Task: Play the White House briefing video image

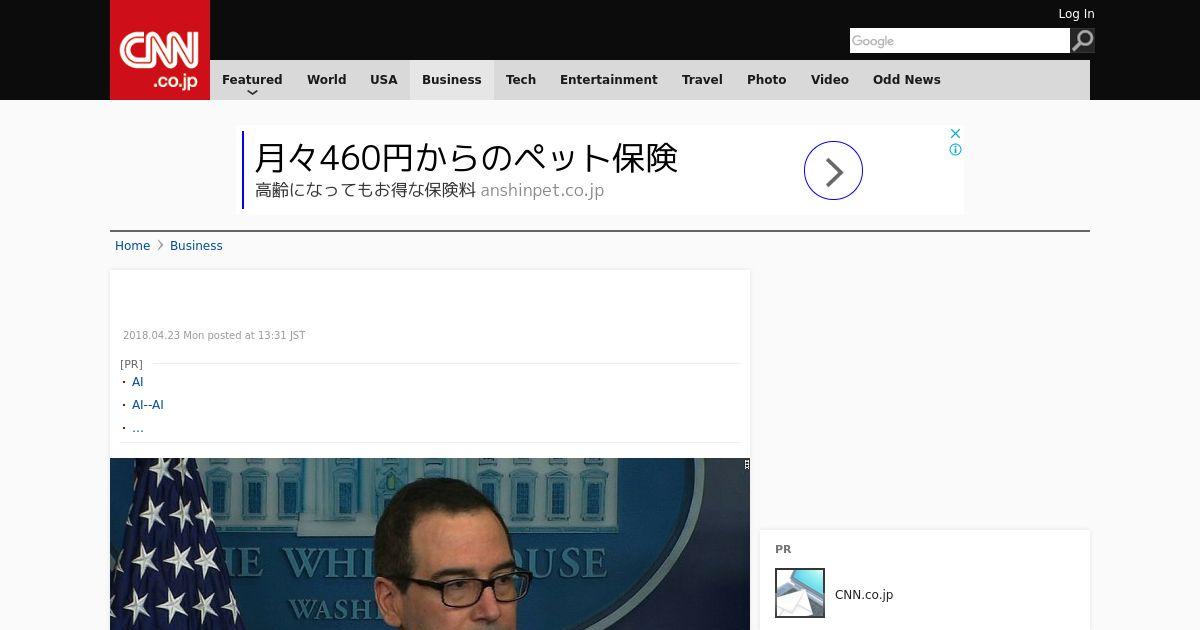Action: pos(430,544)
